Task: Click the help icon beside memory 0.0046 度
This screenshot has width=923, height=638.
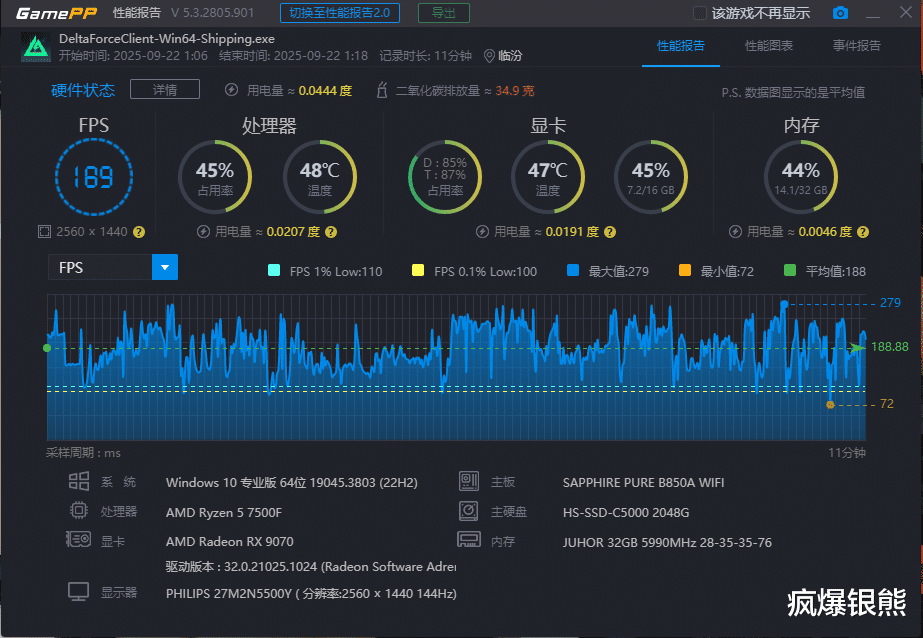Action: point(863,232)
